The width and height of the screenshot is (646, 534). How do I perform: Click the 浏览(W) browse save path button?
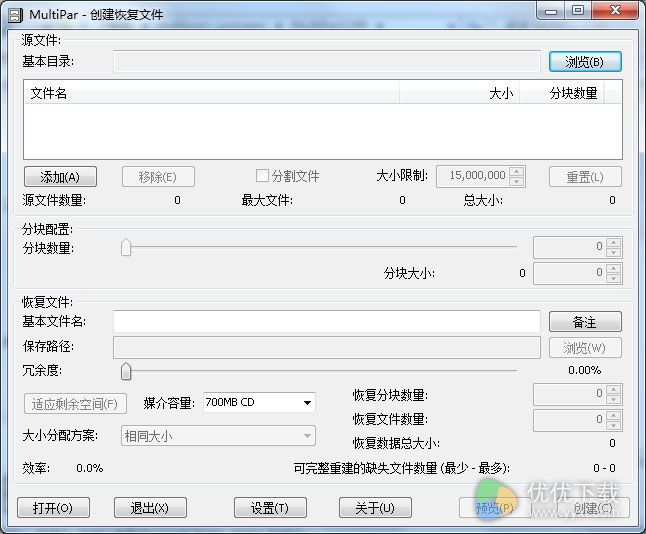[585, 348]
